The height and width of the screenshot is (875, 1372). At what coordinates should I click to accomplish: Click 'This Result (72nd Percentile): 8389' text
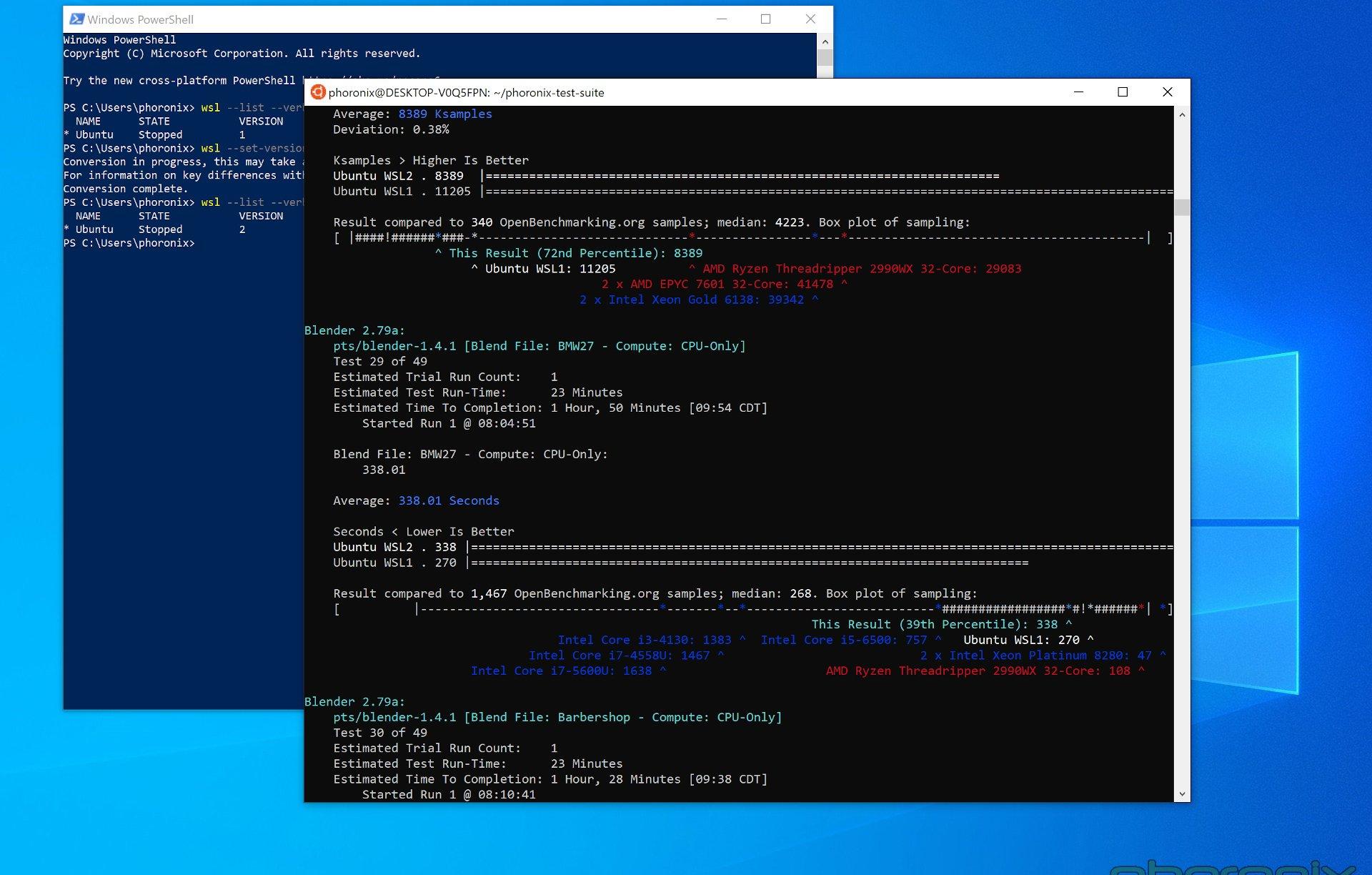575,253
